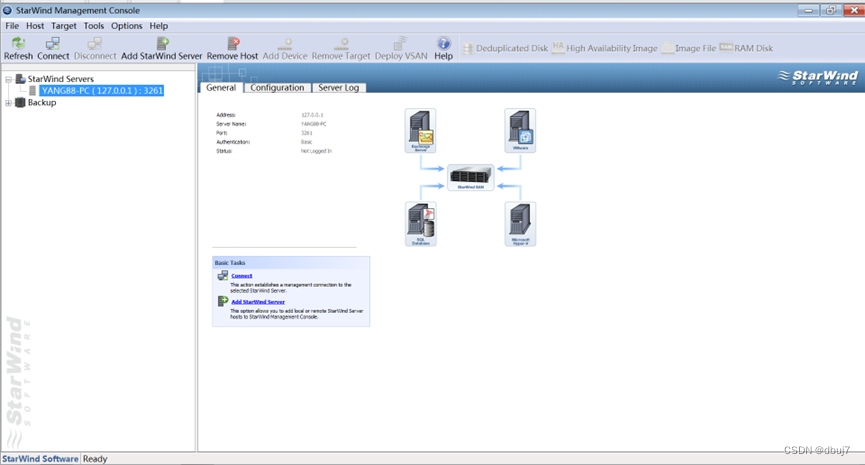
Task: Open the Help menu
Action: click(159, 26)
